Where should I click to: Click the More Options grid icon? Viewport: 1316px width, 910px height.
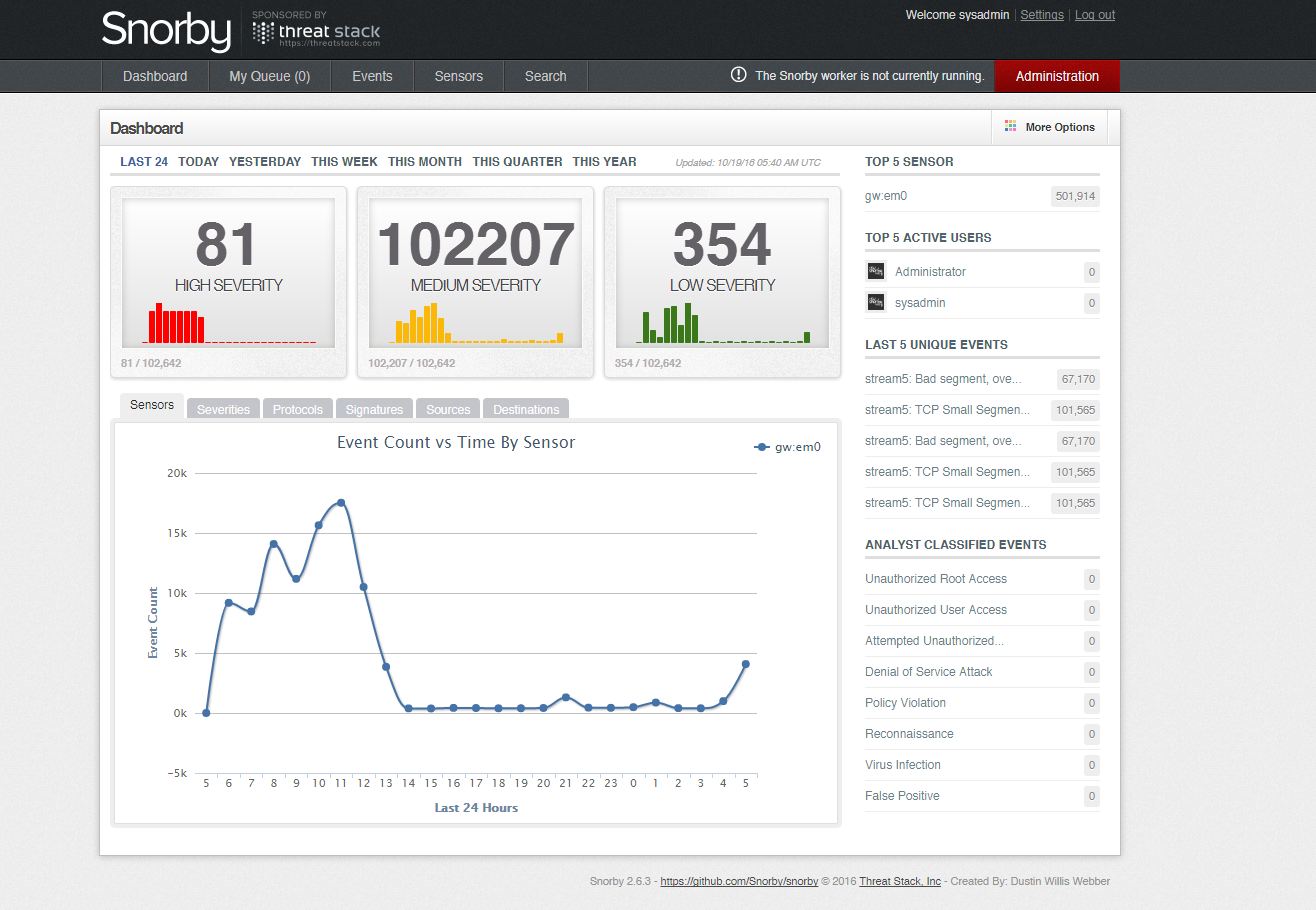(x=1011, y=127)
